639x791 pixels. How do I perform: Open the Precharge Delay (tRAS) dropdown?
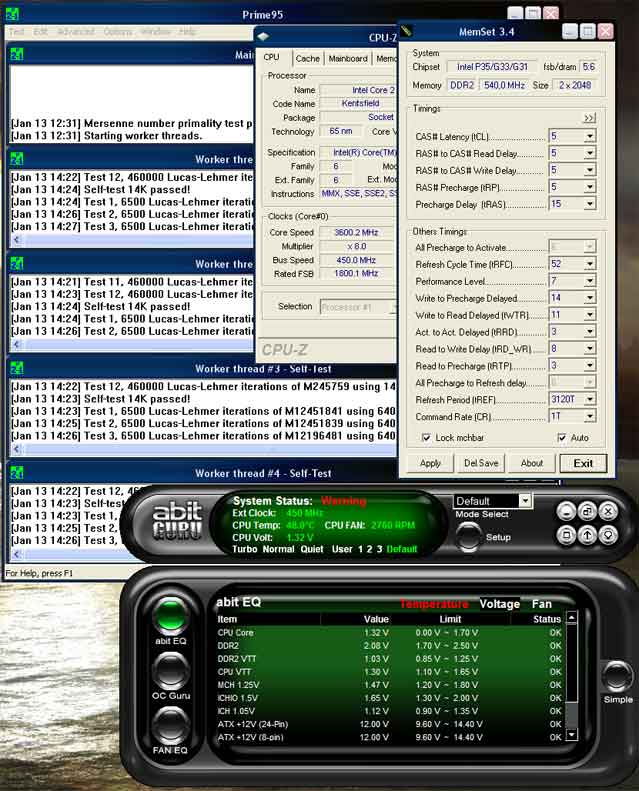589,204
